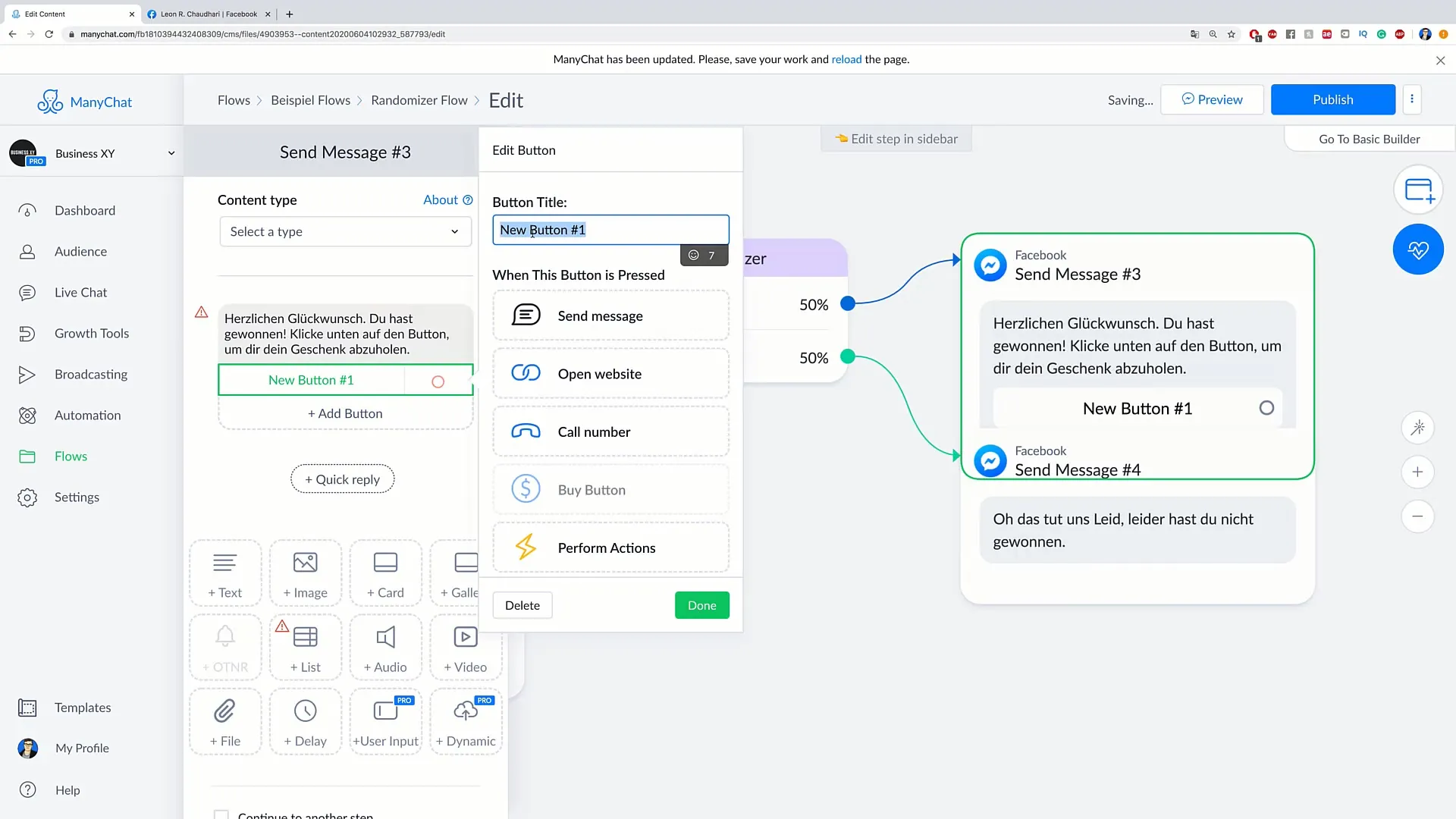Select the New Button #1 radio button
Screen dimensions: 1456x819
[x=1267, y=408]
